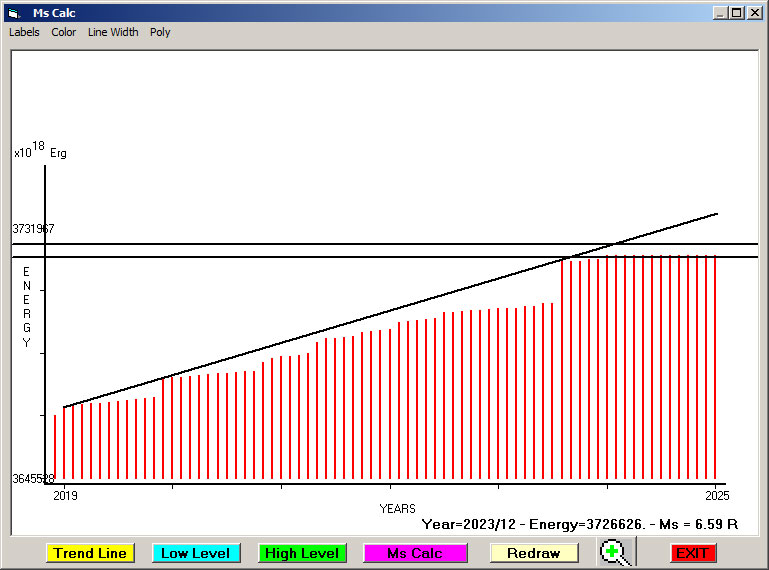Click the Ms Calc title bar app icon
The image size is (769, 570).
click(x=13, y=13)
